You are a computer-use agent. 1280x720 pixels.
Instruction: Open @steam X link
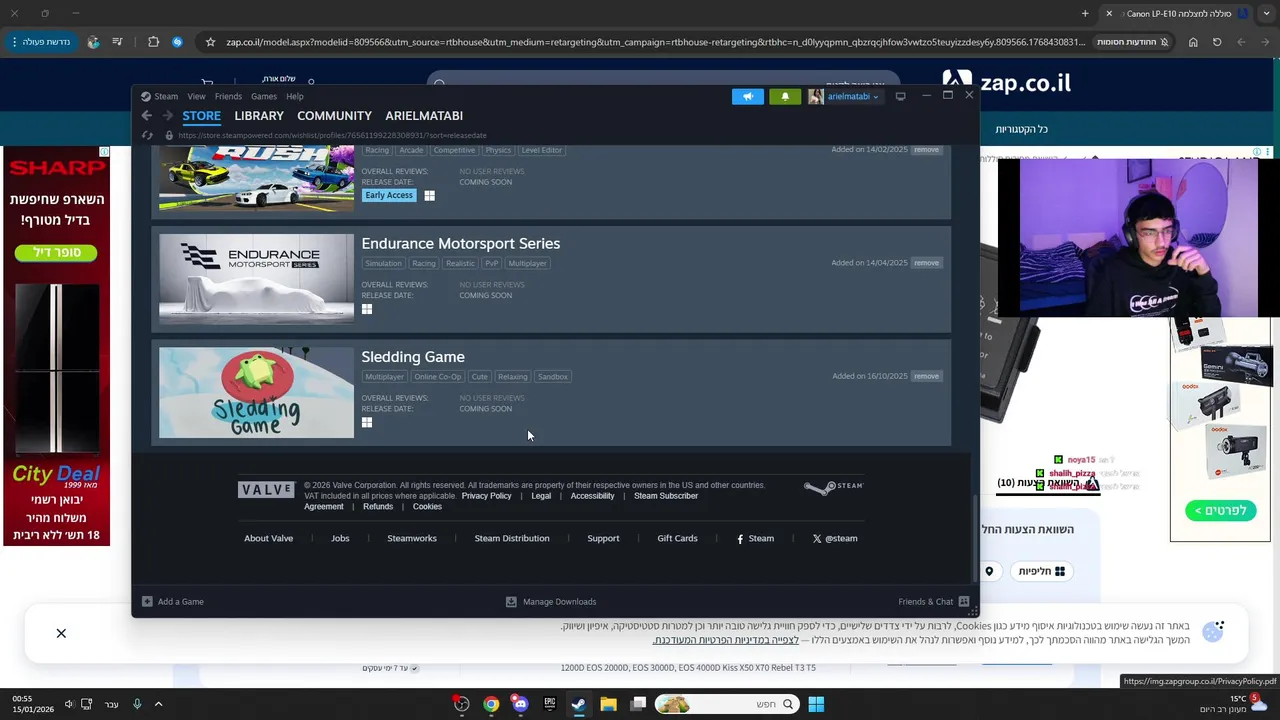tap(835, 538)
